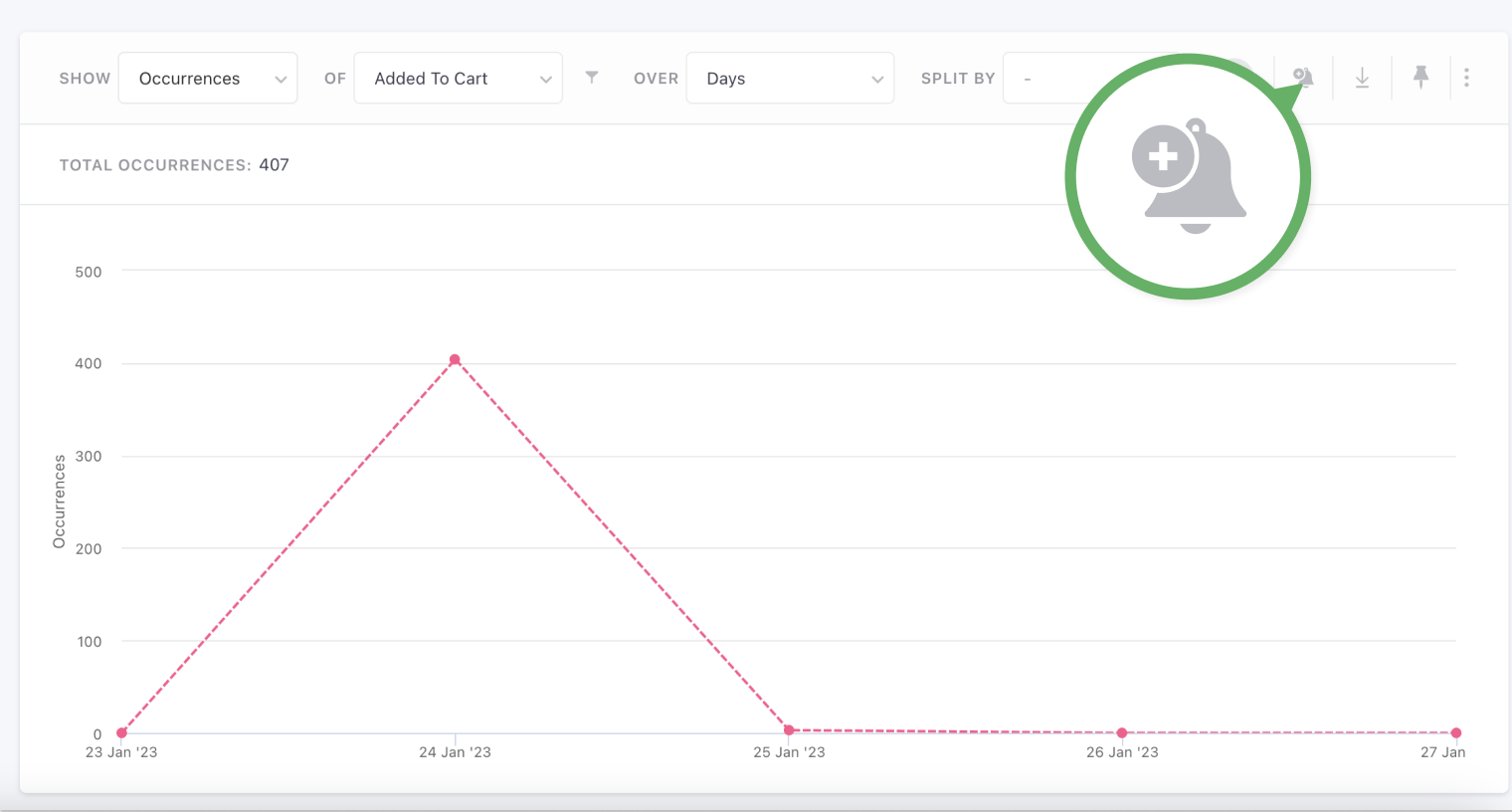This screenshot has width=1512, height=812.
Task: Open the SHOW Occurrences dropdown
Action: click(207, 79)
